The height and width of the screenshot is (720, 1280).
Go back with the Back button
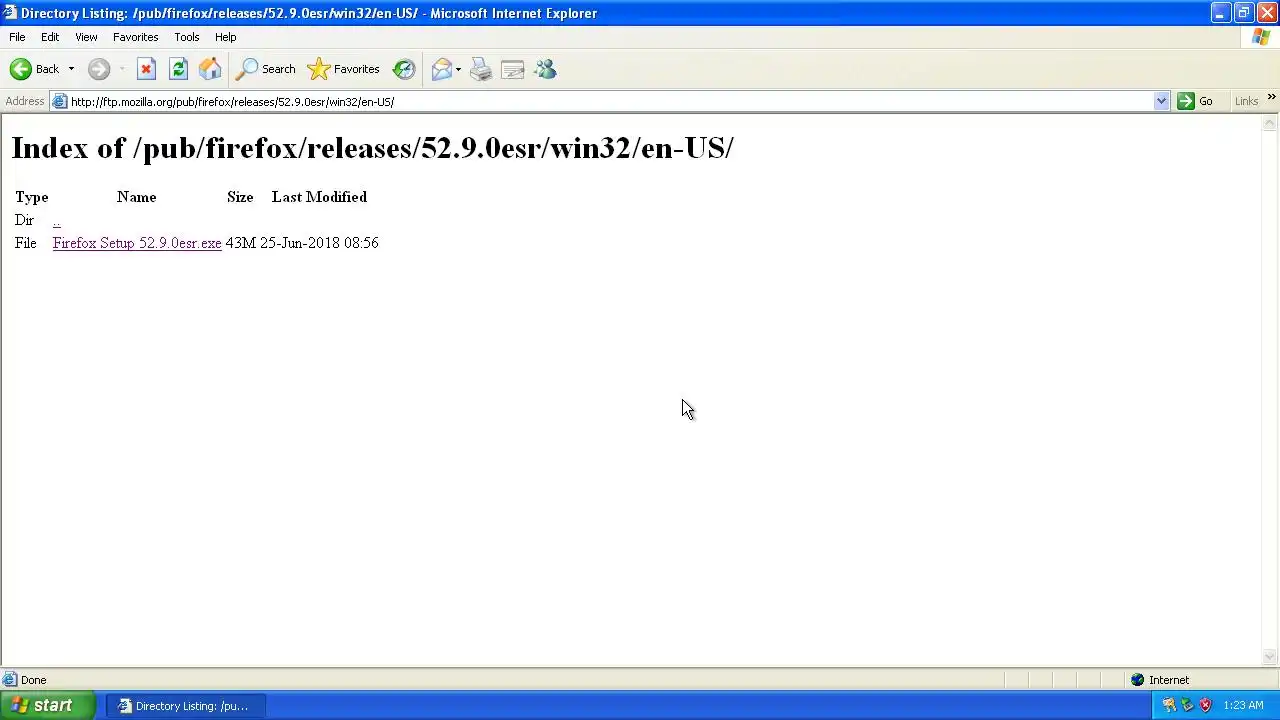point(34,69)
